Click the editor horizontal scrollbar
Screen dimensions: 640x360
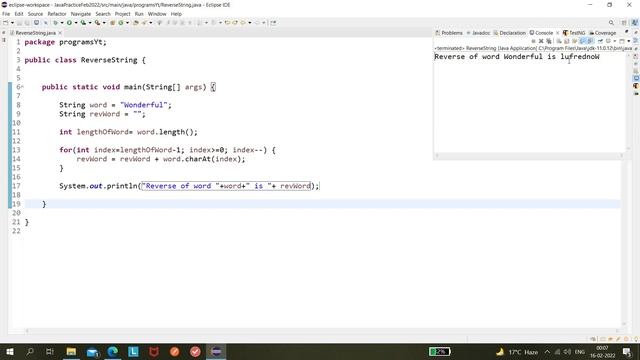pyautogui.click(x=322, y=331)
